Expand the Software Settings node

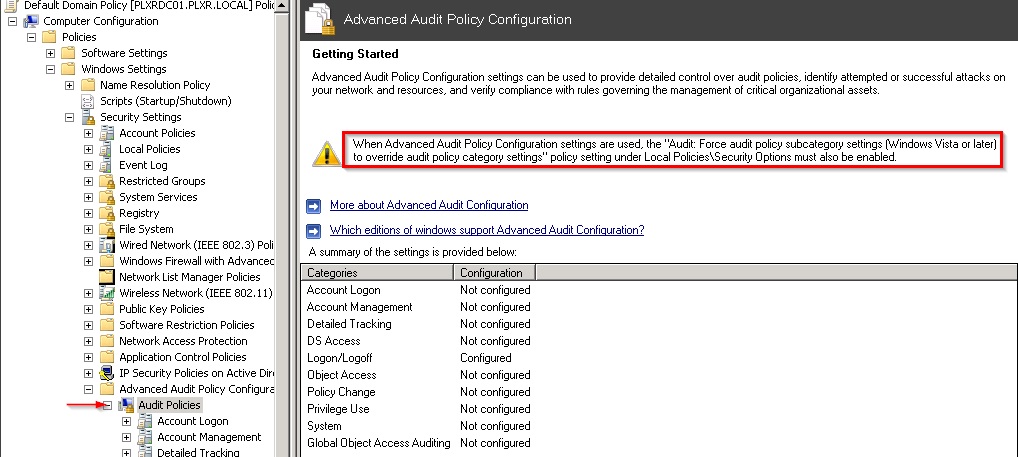pyautogui.click(x=50, y=53)
